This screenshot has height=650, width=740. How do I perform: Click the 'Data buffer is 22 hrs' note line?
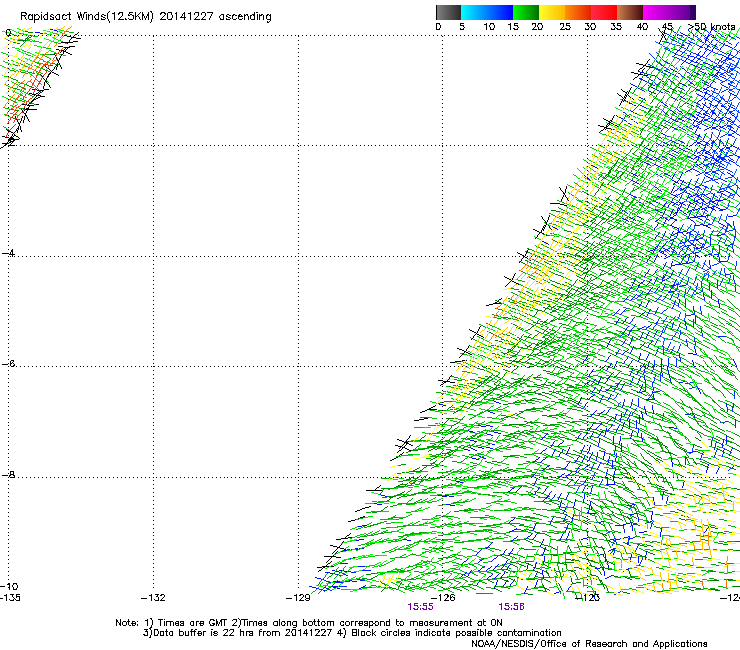352,633
